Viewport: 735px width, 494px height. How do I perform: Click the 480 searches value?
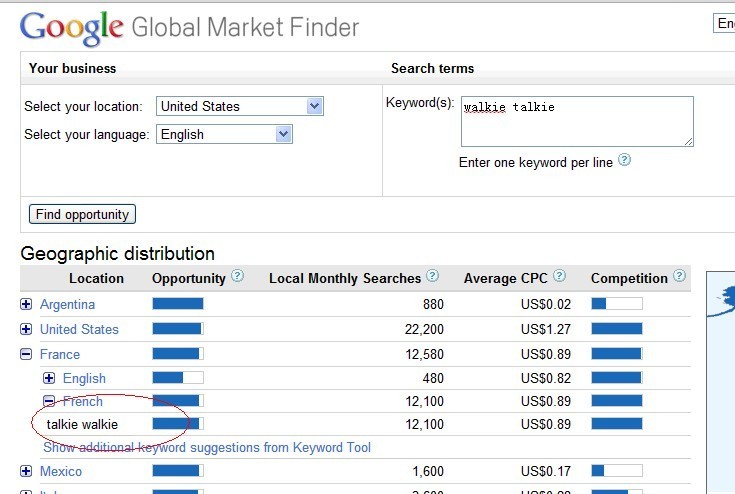(x=433, y=378)
